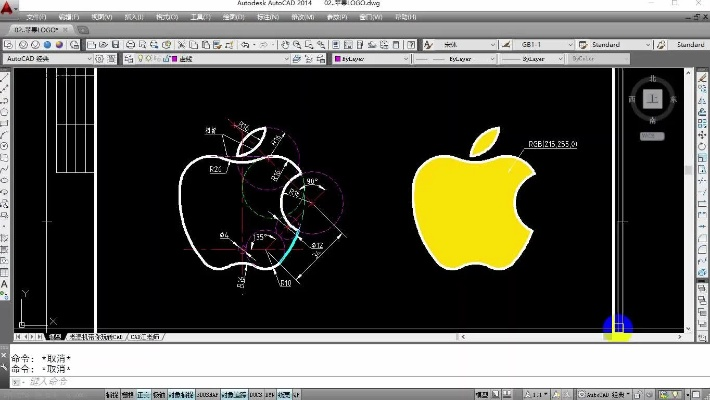Toggle DUCS in the status bar
The width and height of the screenshot is (710, 400).
coord(254,394)
